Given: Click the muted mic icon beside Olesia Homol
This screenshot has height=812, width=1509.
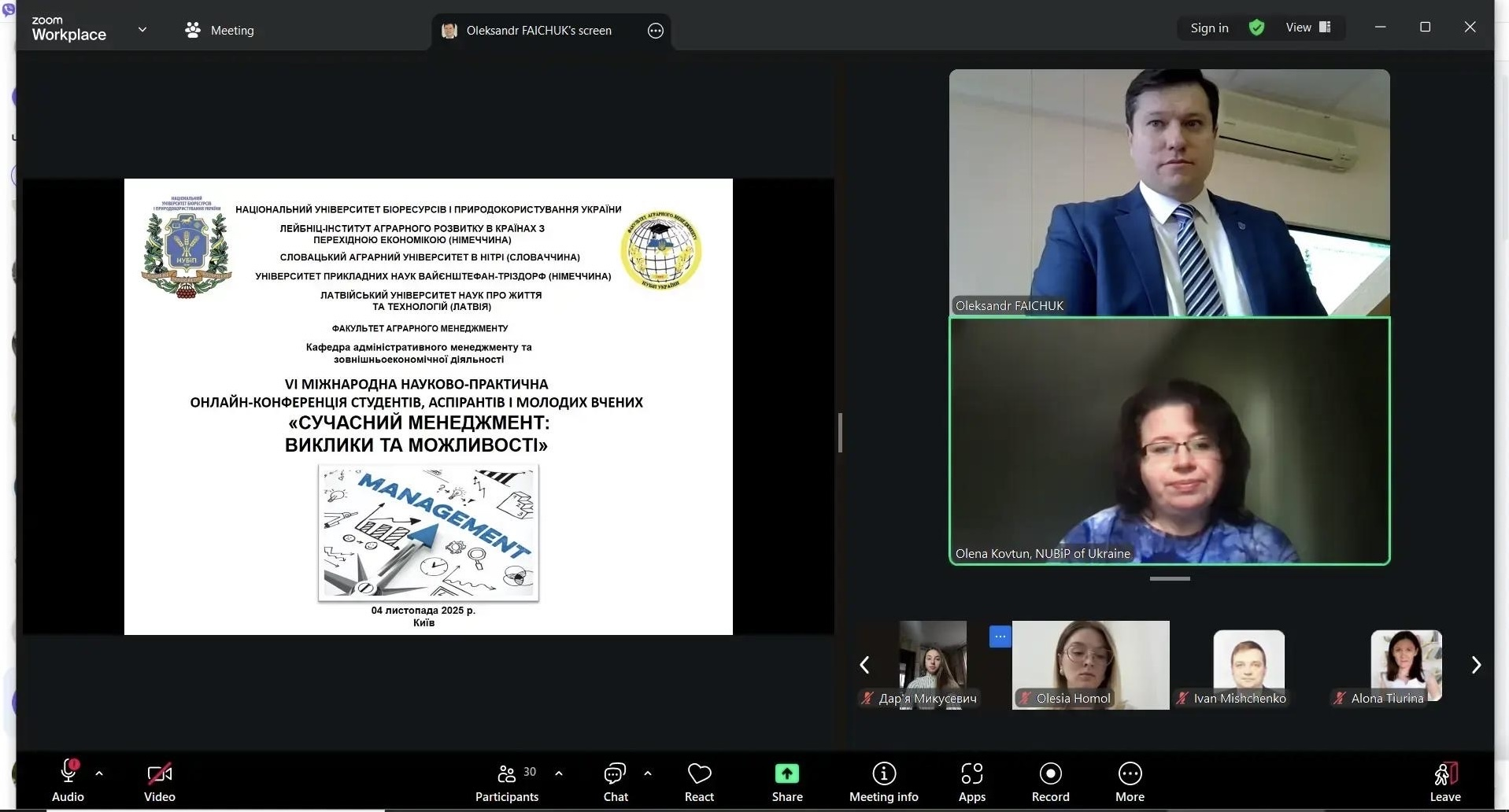Looking at the screenshot, I should point(1025,698).
